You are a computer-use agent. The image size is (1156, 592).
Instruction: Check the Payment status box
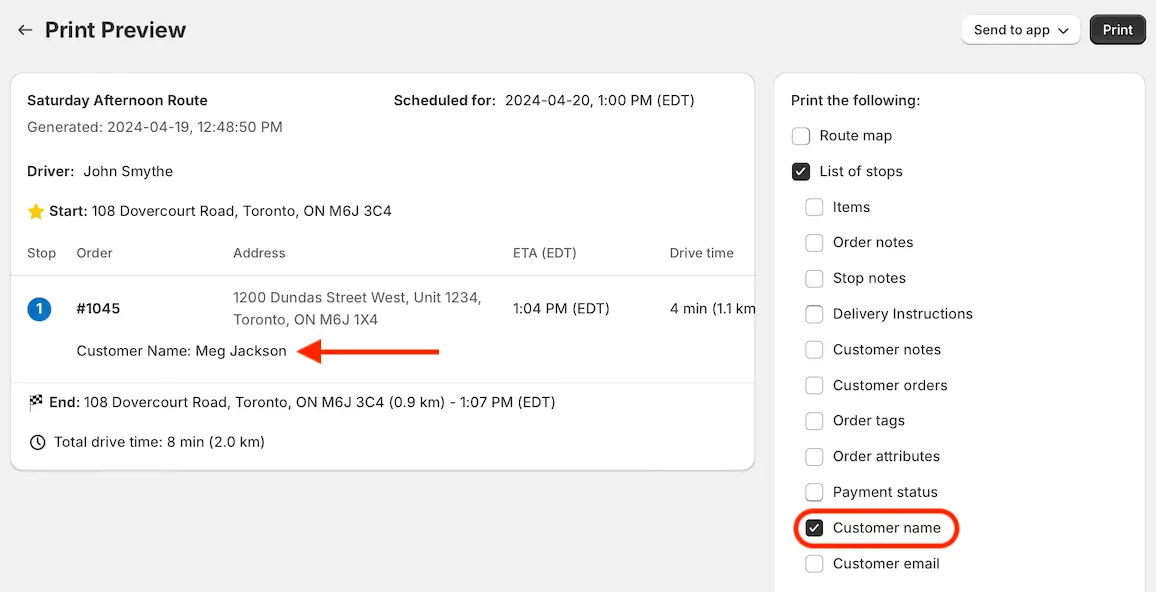(x=814, y=492)
